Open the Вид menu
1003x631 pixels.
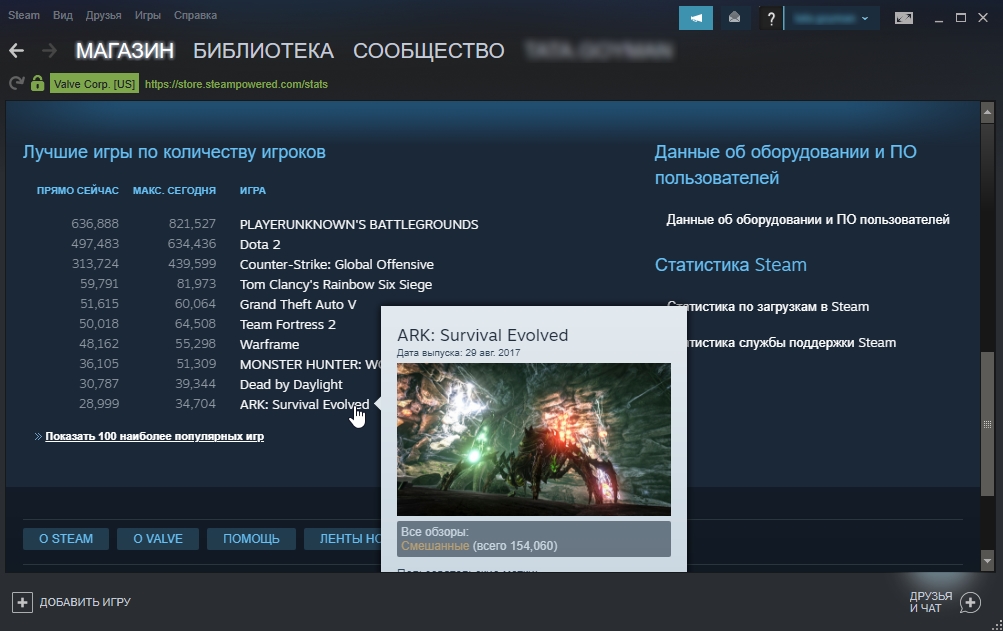[63, 15]
